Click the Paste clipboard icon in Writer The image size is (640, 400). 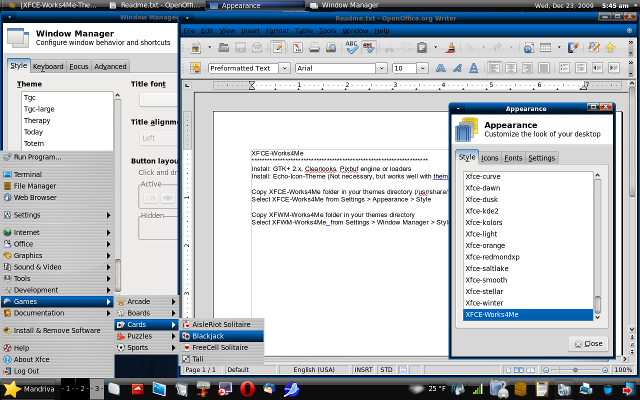[x=422, y=48]
